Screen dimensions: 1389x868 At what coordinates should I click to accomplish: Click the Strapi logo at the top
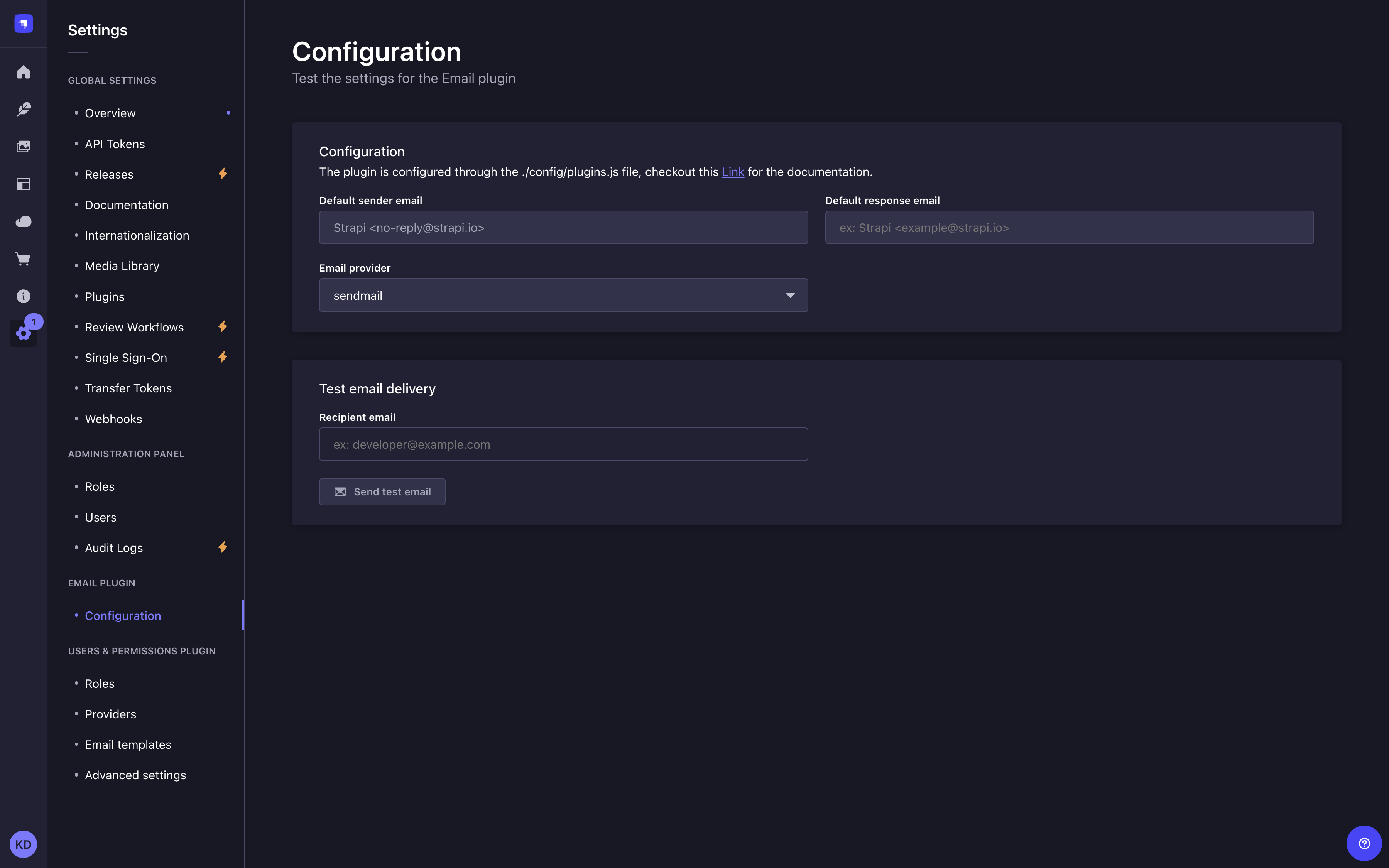pos(23,24)
